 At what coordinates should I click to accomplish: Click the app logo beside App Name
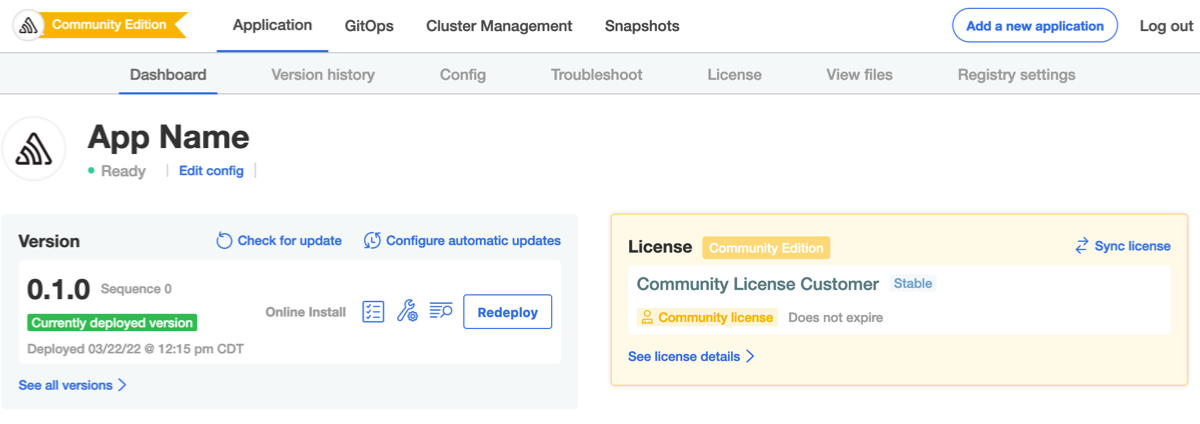click(x=34, y=150)
